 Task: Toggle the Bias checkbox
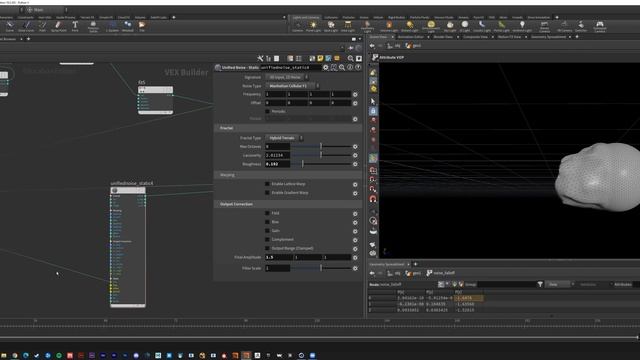[x=267, y=222]
